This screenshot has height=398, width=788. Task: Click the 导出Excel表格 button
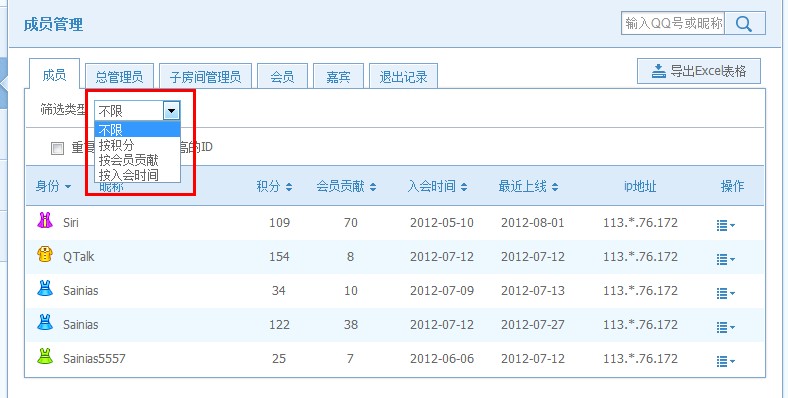[x=699, y=71]
